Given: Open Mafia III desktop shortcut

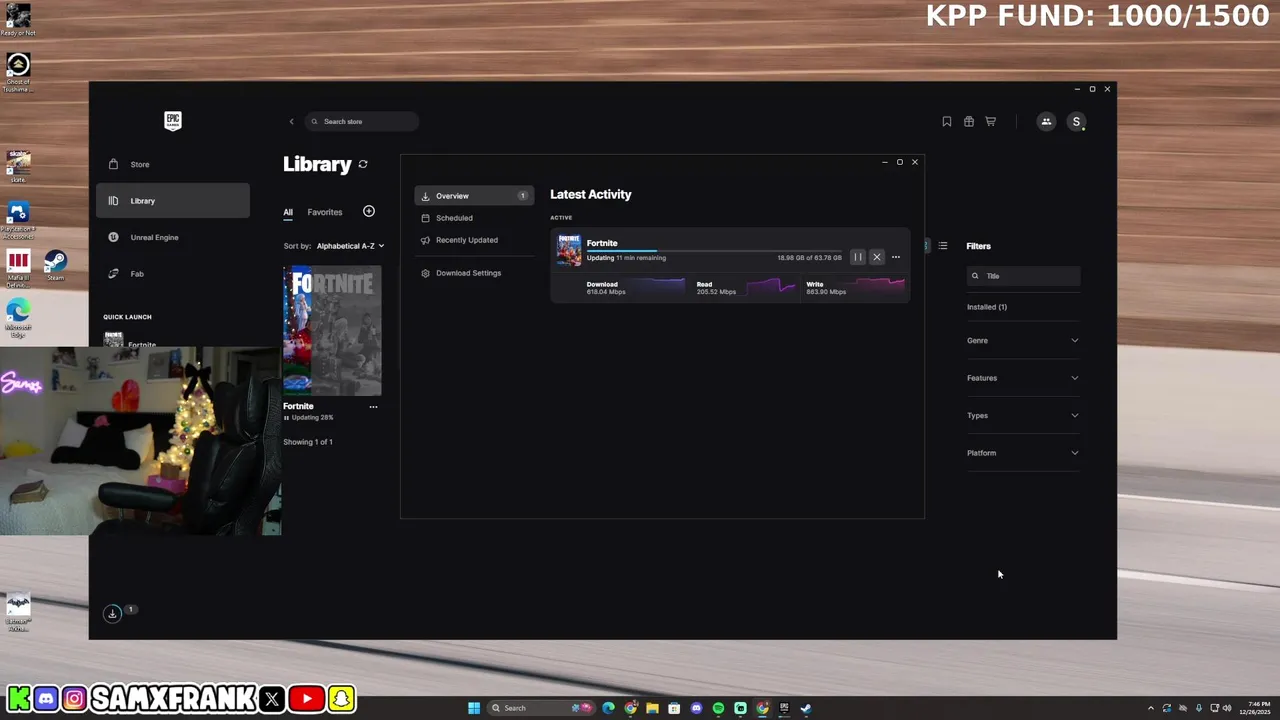Looking at the screenshot, I should (x=18, y=270).
